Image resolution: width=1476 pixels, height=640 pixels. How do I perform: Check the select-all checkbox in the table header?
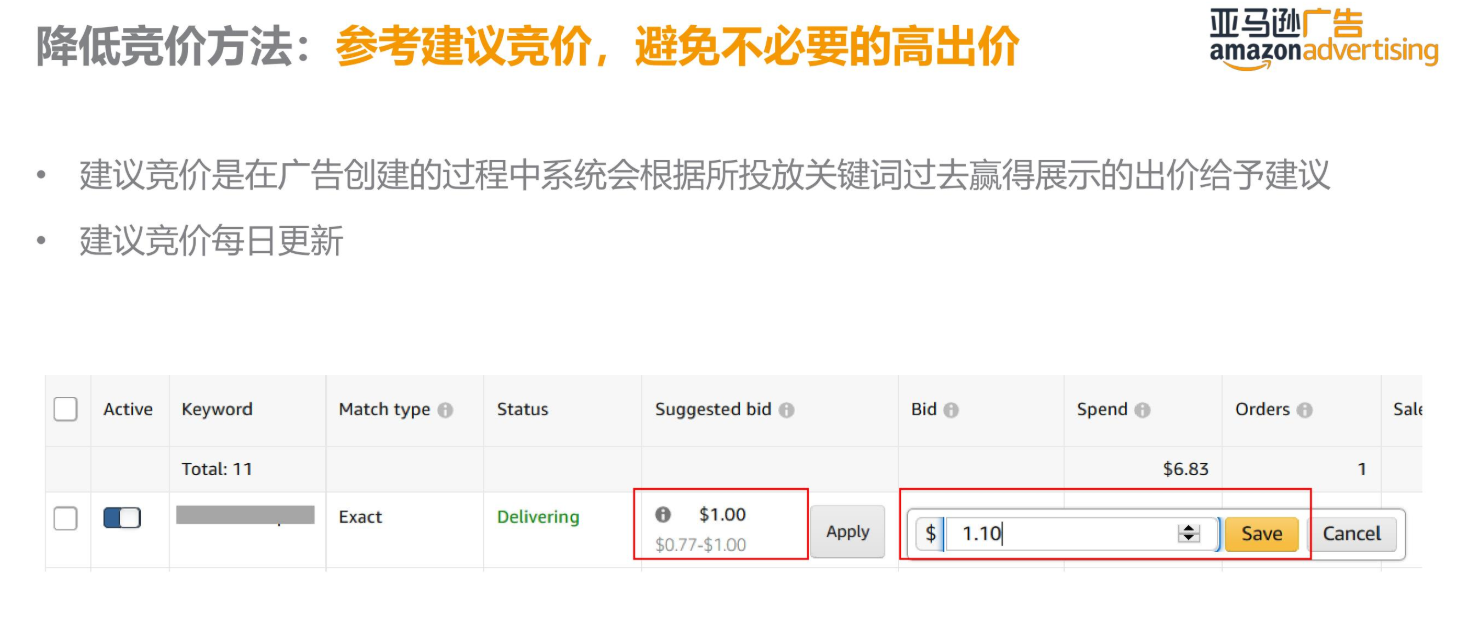coord(64,409)
